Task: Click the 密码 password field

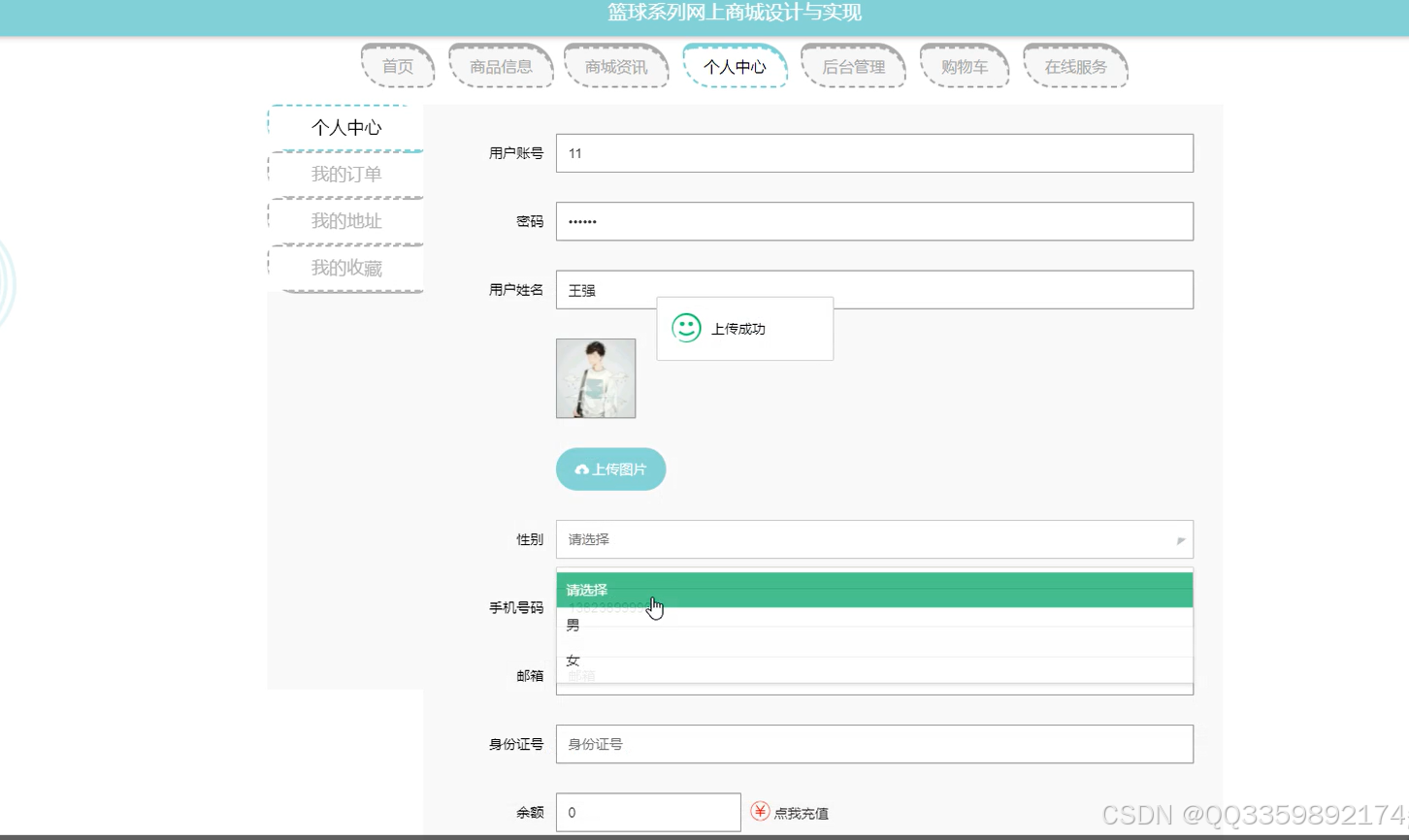Action: tap(874, 221)
